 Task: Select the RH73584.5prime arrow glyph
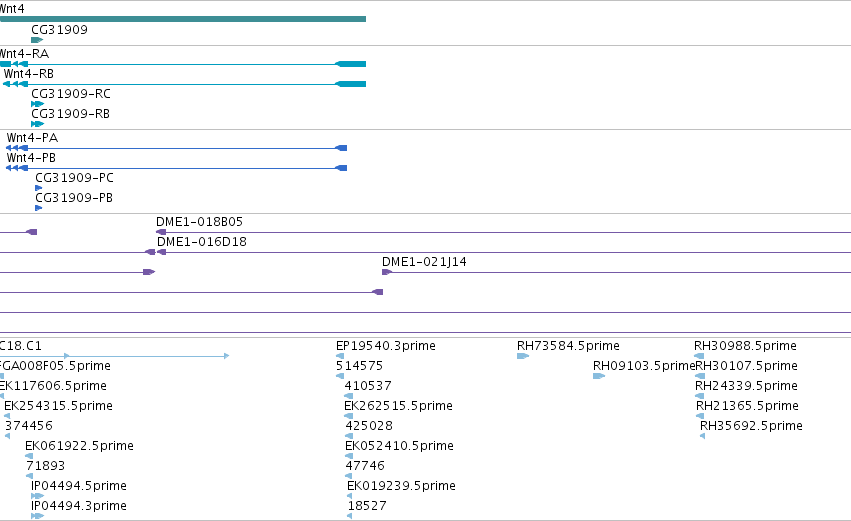(523, 356)
